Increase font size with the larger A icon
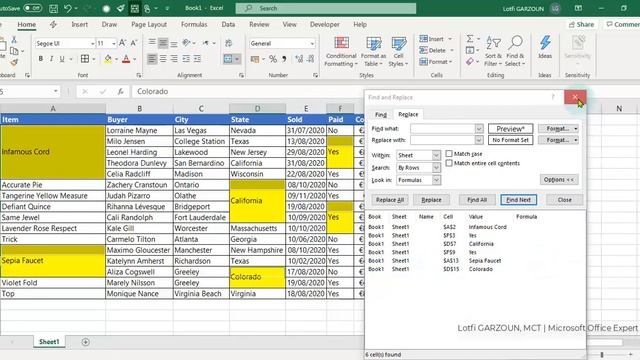 (122, 43)
